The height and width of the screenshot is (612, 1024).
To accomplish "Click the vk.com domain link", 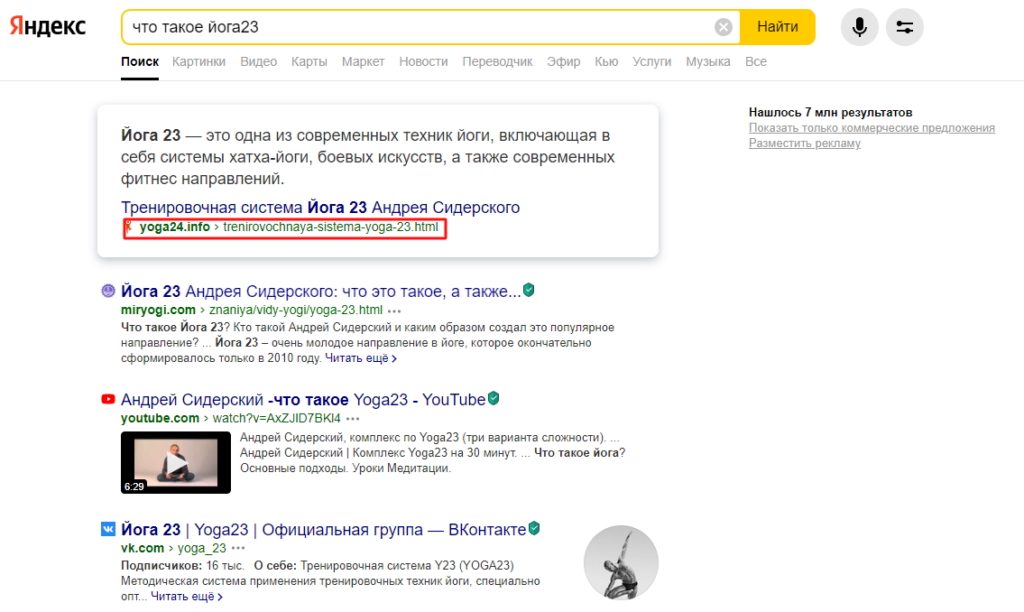I will click(x=142, y=548).
